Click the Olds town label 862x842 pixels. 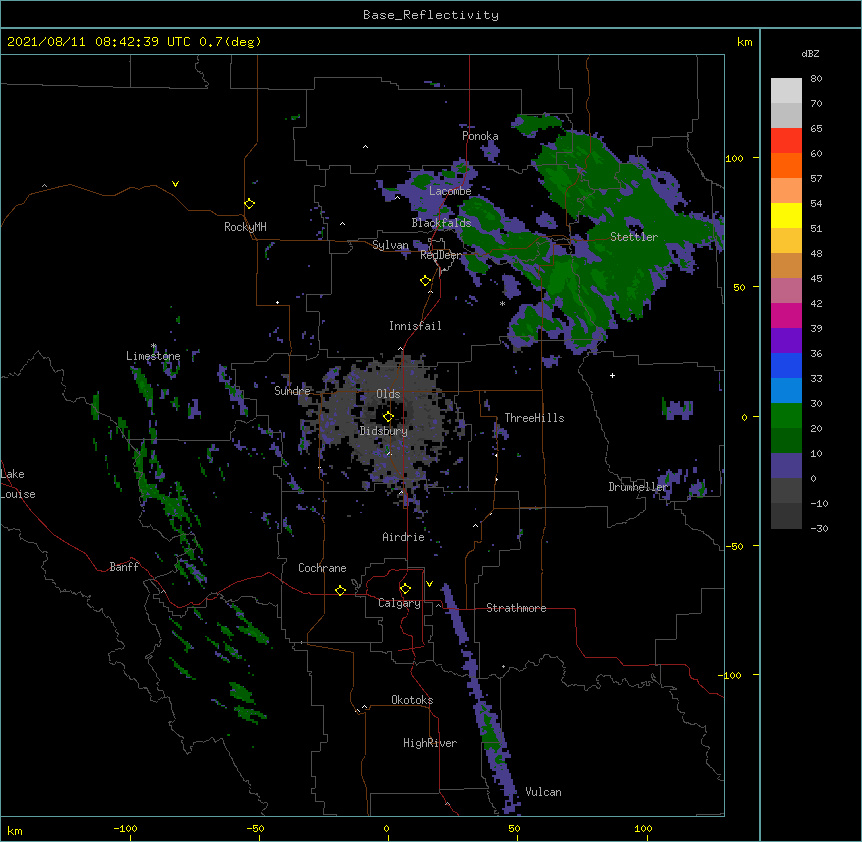click(388, 394)
